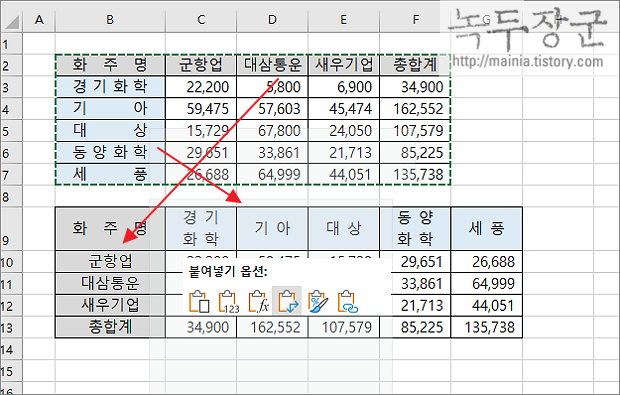Click cell B2 labeled 화 주 명

pyautogui.click(x=110, y=65)
